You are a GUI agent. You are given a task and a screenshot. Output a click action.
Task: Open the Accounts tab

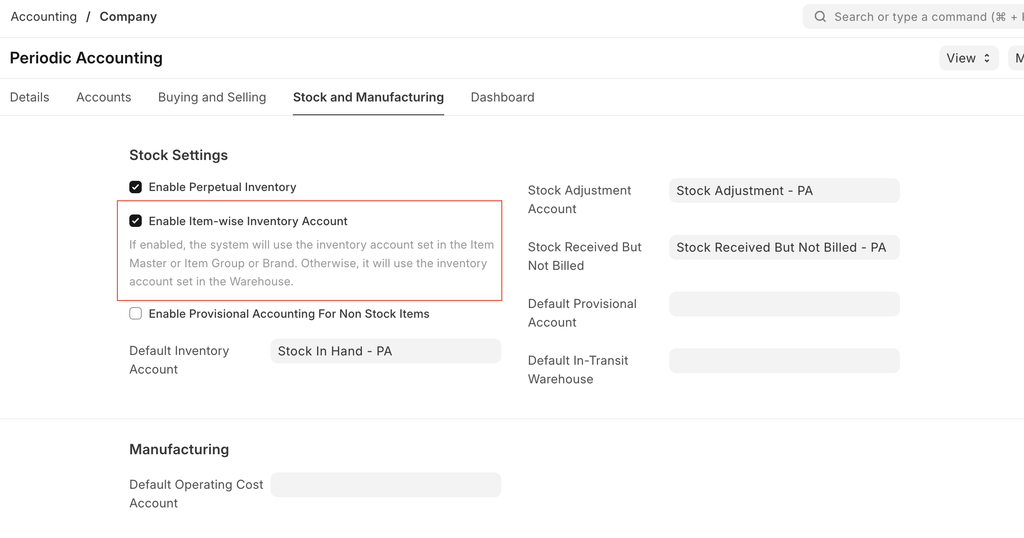pos(104,97)
